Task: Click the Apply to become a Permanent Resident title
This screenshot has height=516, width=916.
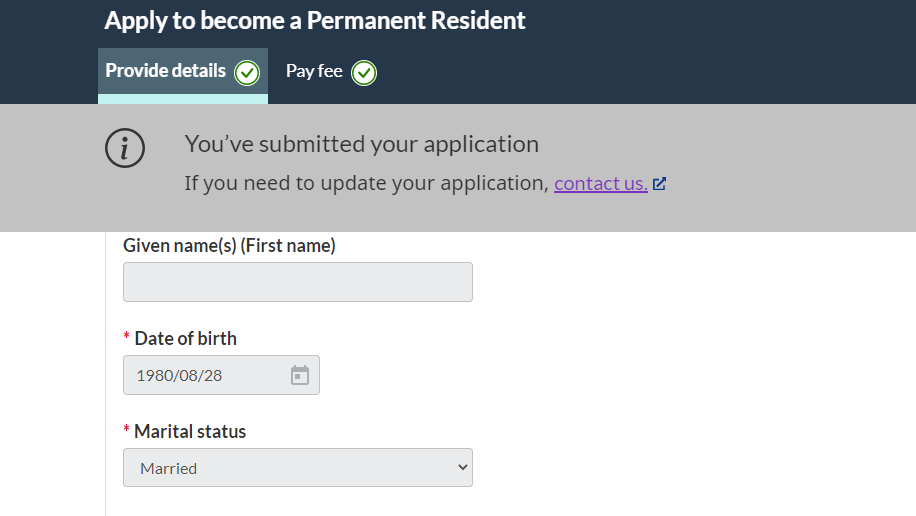Action: pos(315,20)
